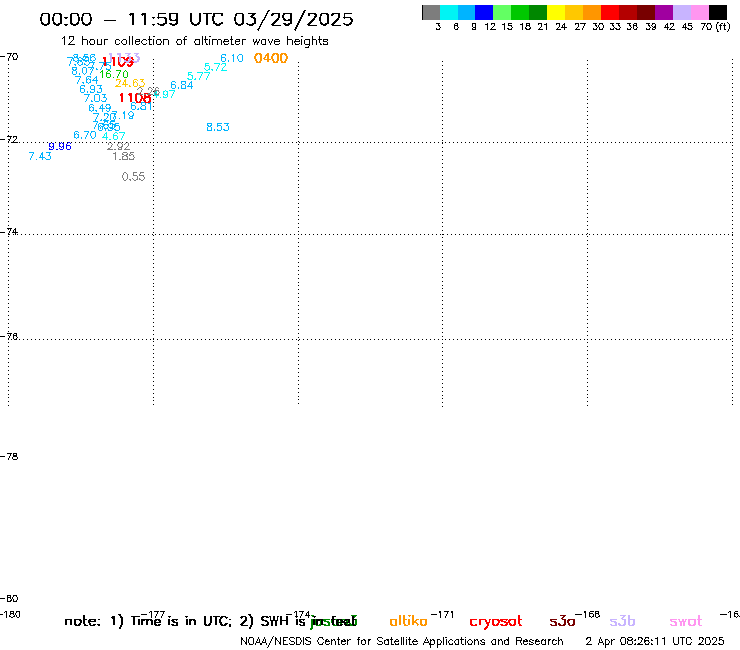The image size is (740, 650).
Task: Click the gray '0.55' wave height value
Action: [134, 177]
